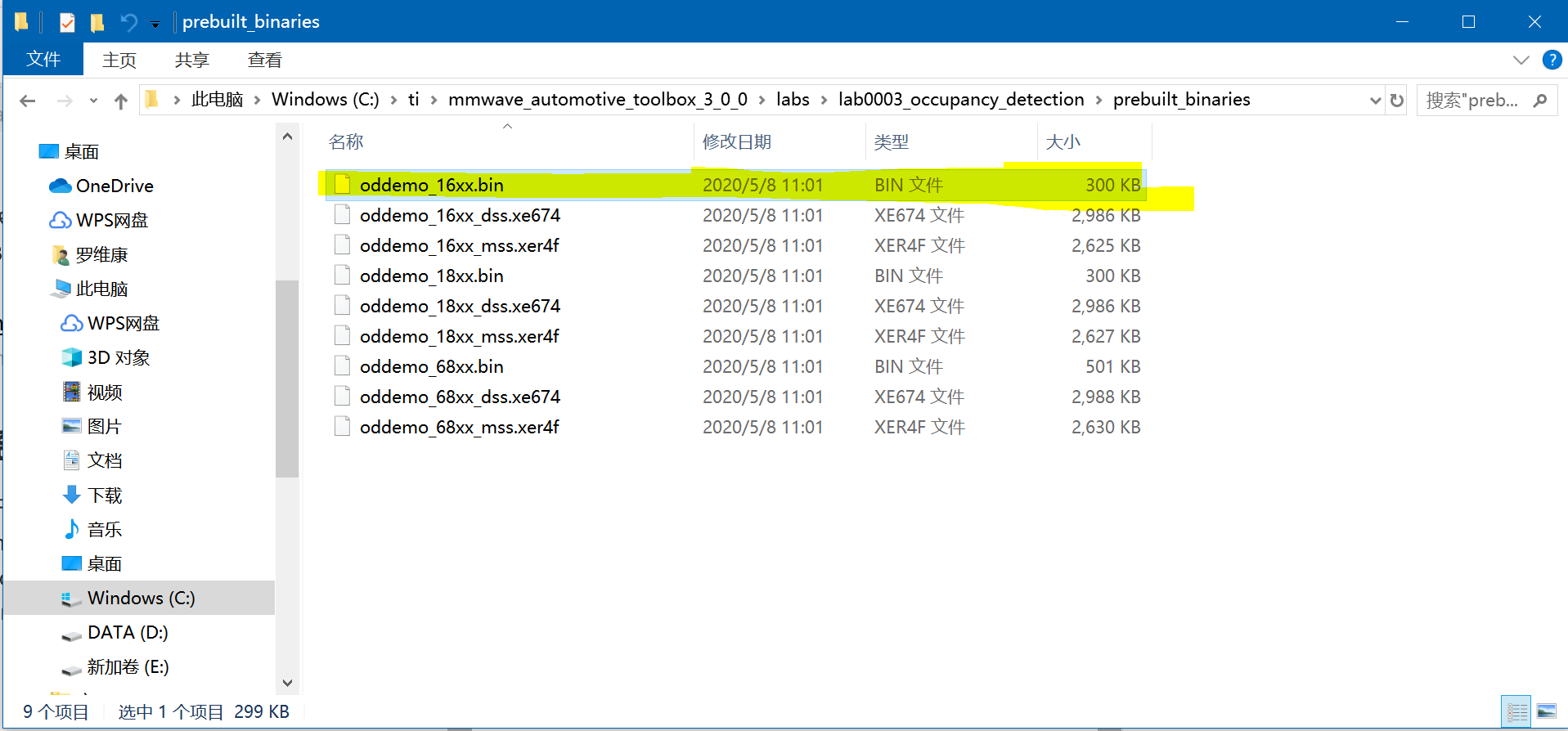Image resolution: width=1568 pixels, height=731 pixels.
Task: Open 桌面 at the top of the navigation pane
Action: (70, 151)
